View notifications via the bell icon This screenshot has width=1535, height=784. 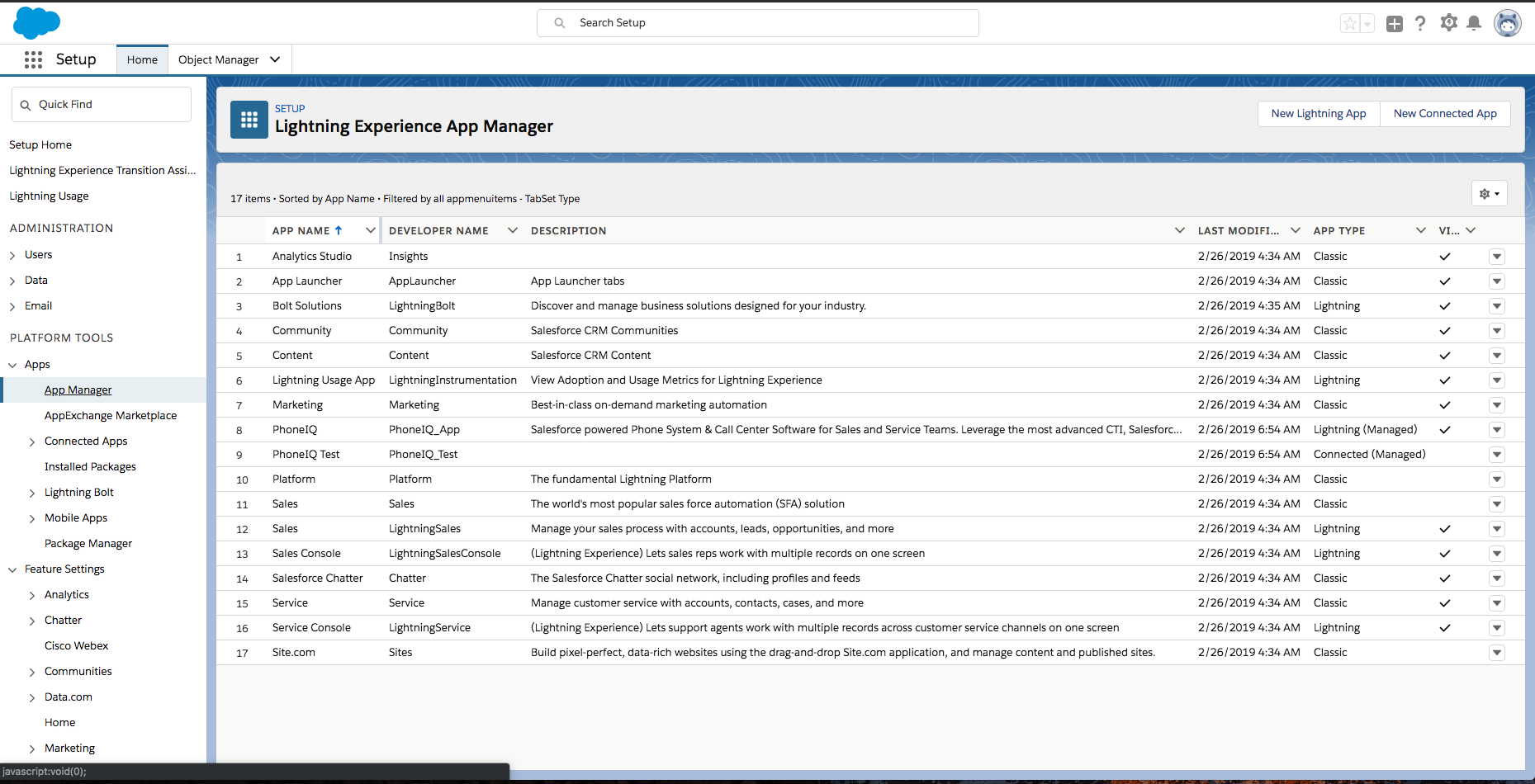1474,24
